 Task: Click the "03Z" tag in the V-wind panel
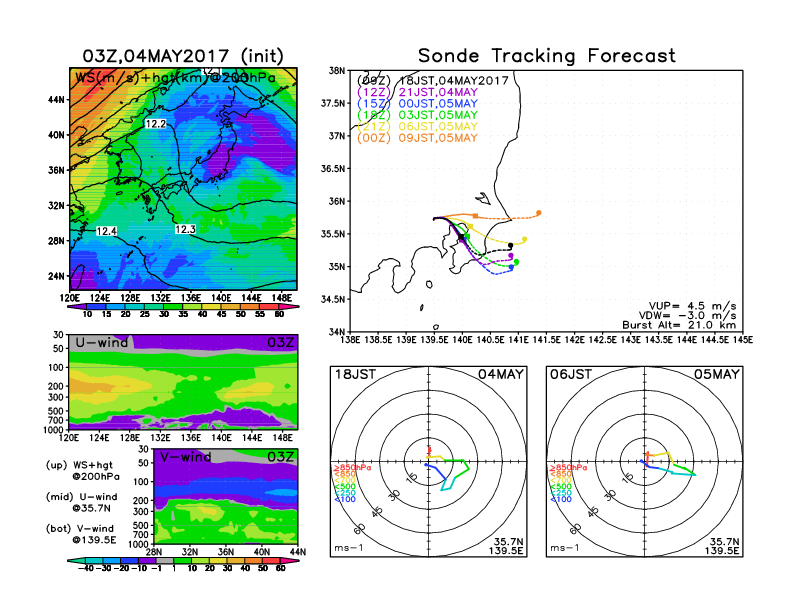point(280,457)
